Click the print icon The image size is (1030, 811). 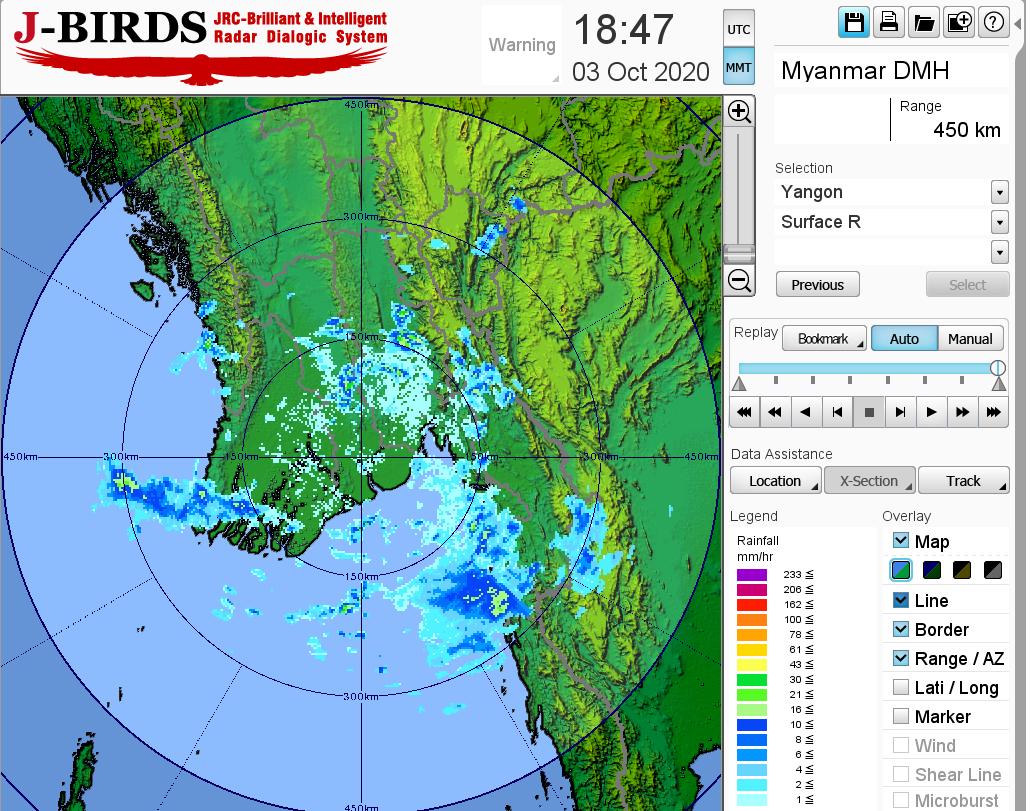tap(888, 23)
